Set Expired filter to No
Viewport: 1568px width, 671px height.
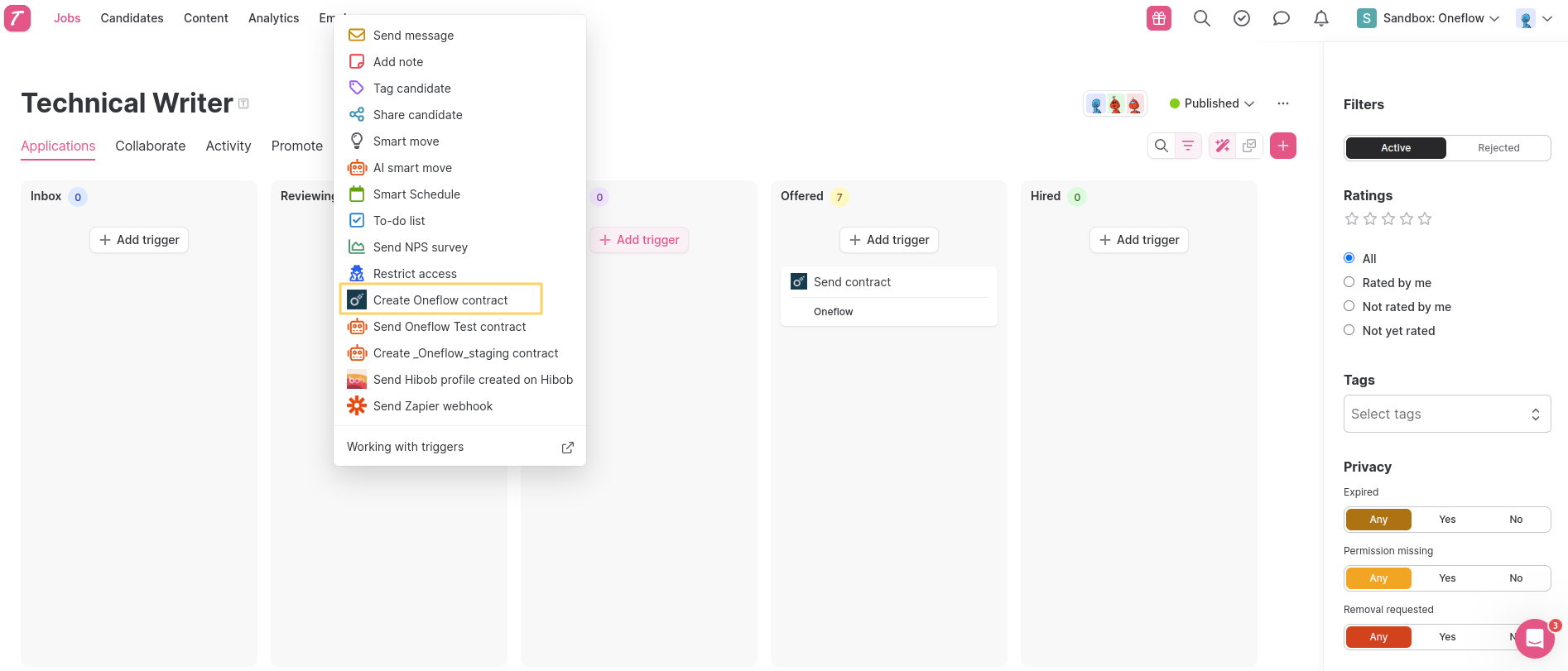click(1516, 520)
